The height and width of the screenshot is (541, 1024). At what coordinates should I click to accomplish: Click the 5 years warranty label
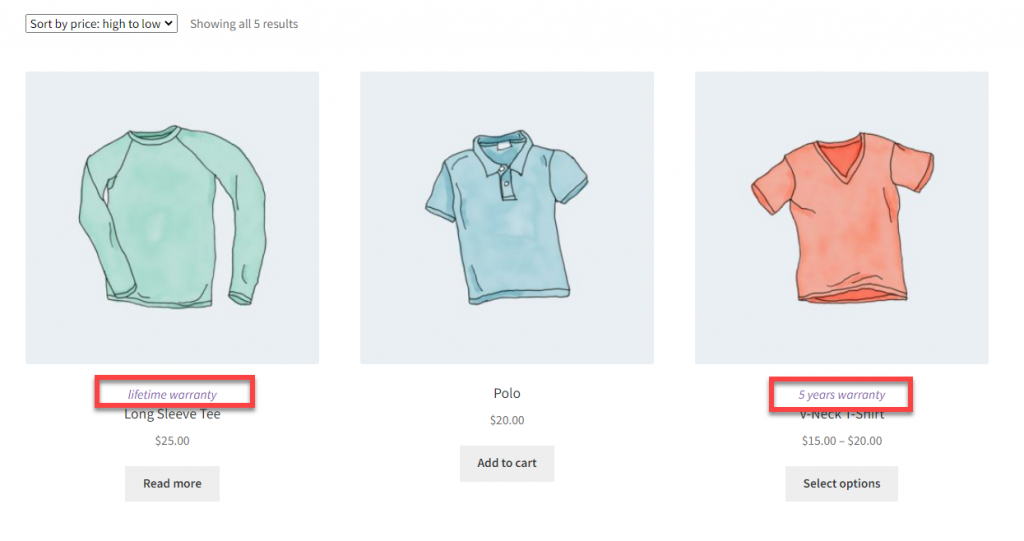click(x=842, y=395)
